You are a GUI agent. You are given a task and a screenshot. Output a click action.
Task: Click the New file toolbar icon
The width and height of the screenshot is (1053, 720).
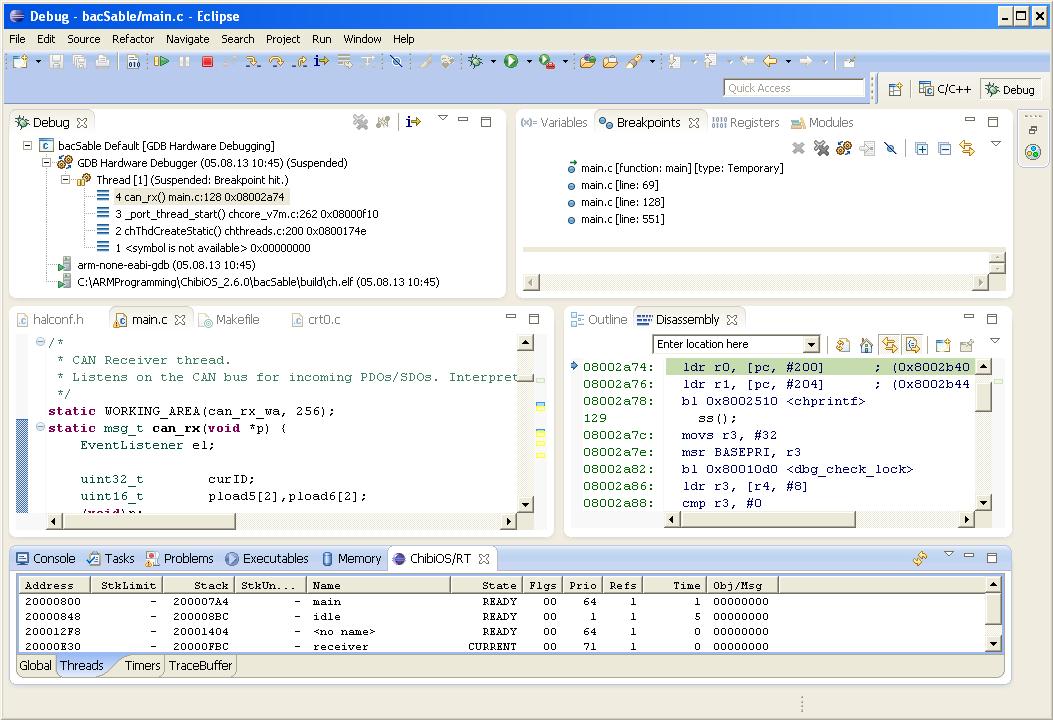click(x=21, y=62)
